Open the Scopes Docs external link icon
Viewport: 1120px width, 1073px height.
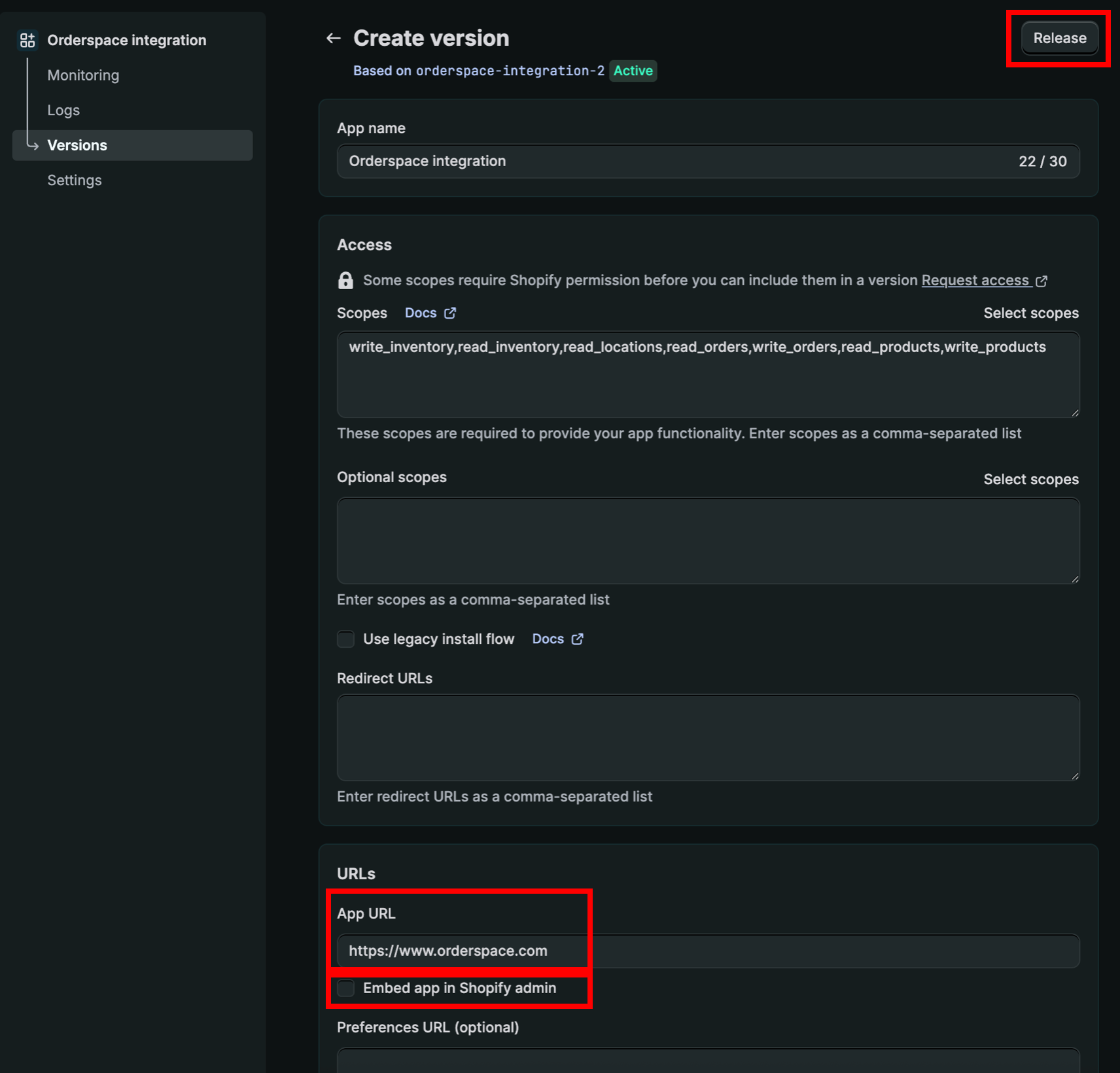point(450,313)
